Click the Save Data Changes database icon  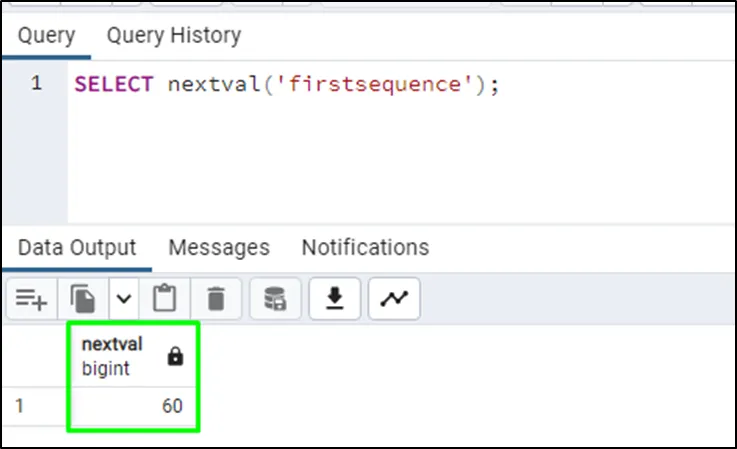pyautogui.click(x=274, y=297)
